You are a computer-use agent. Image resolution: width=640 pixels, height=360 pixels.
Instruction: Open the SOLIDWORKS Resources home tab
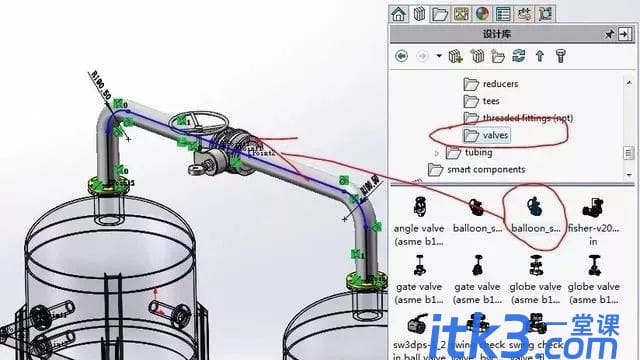coord(398,14)
